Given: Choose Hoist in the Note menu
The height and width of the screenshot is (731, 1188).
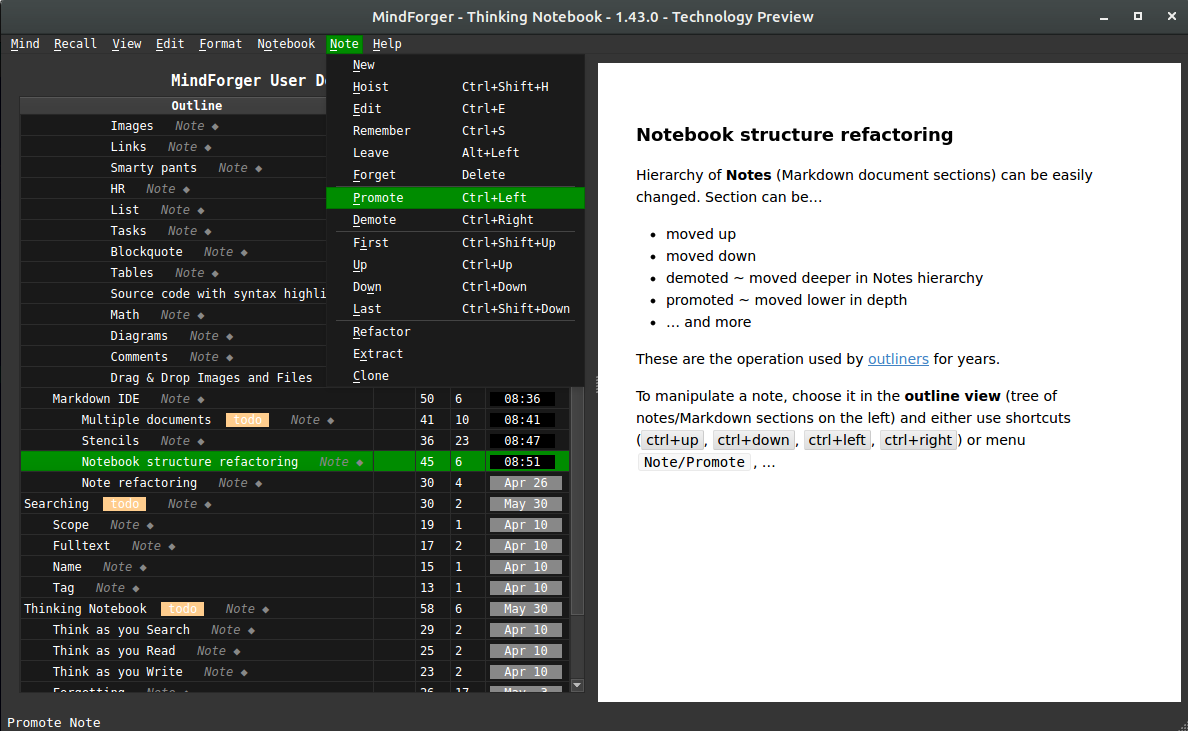Looking at the screenshot, I should pos(370,87).
